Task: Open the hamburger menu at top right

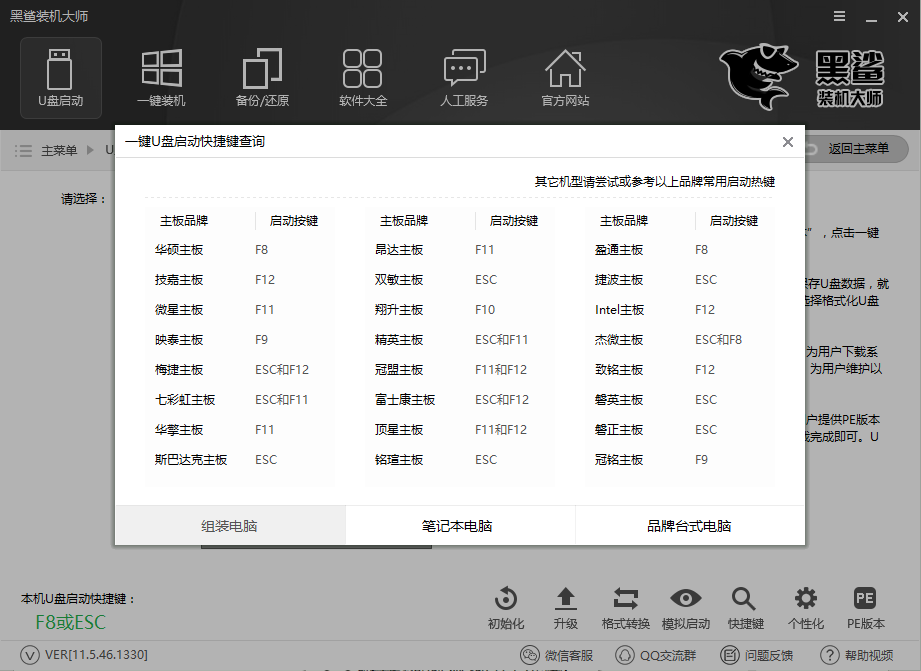Action: 838,16
